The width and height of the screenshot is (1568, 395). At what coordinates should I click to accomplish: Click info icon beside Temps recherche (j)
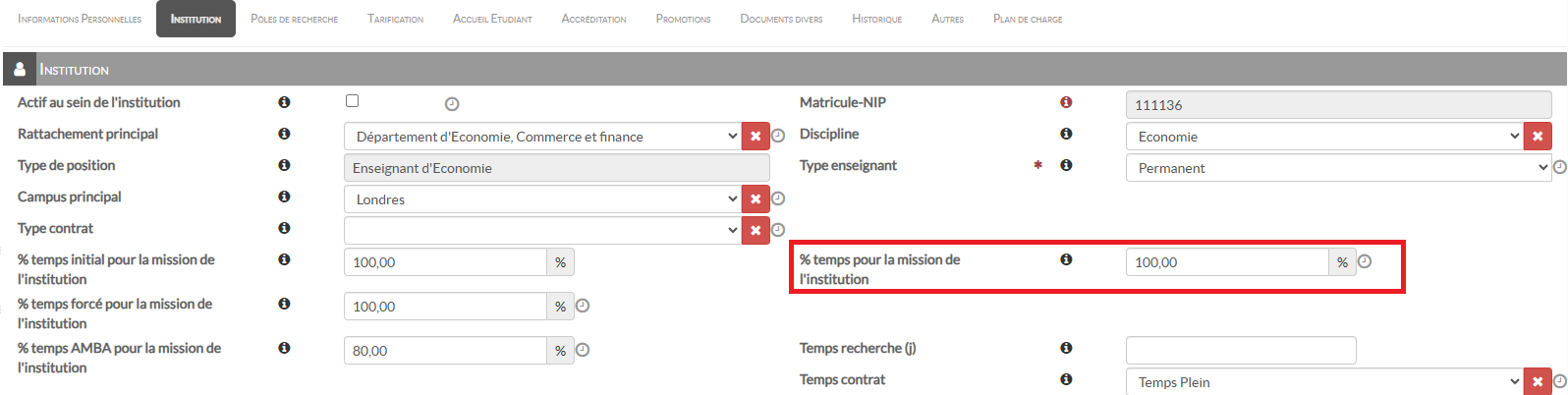pyautogui.click(x=1066, y=348)
